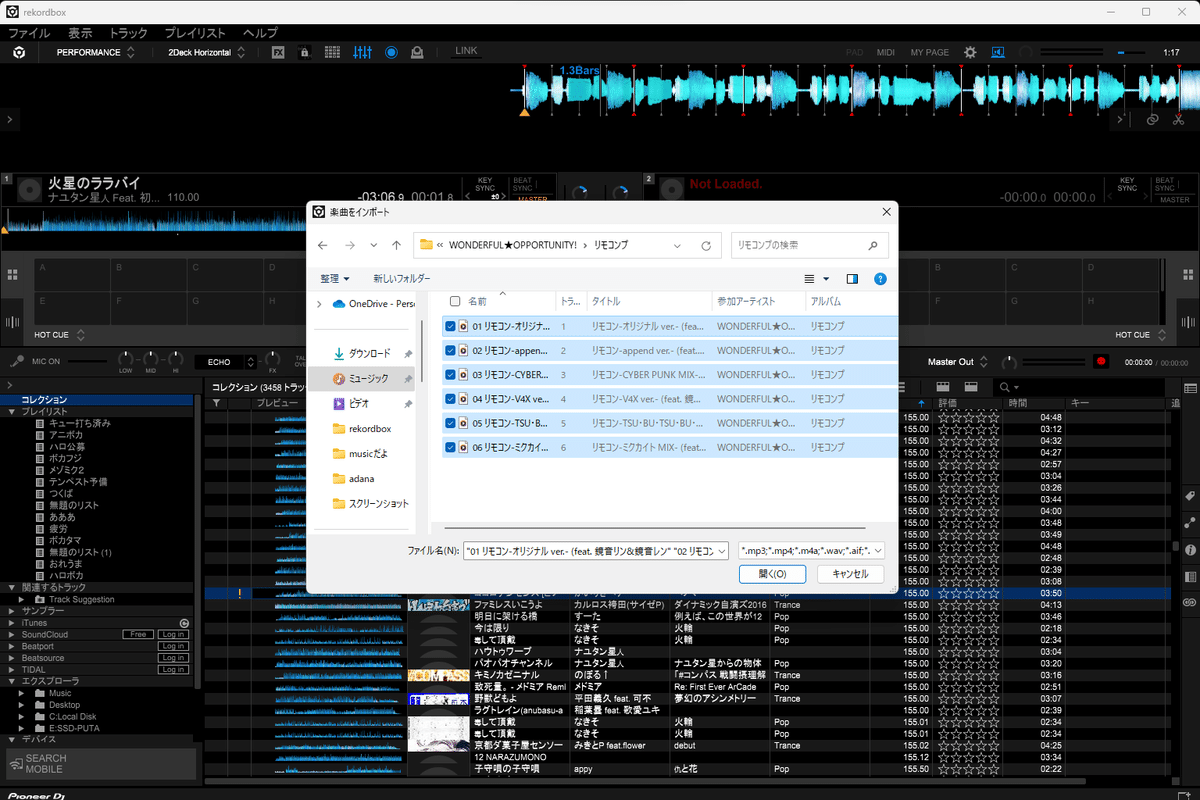The height and width of the screenshot is (800, 1200).
Task: Show the sampler grid panel icon
Action: (x=333, y=52)
